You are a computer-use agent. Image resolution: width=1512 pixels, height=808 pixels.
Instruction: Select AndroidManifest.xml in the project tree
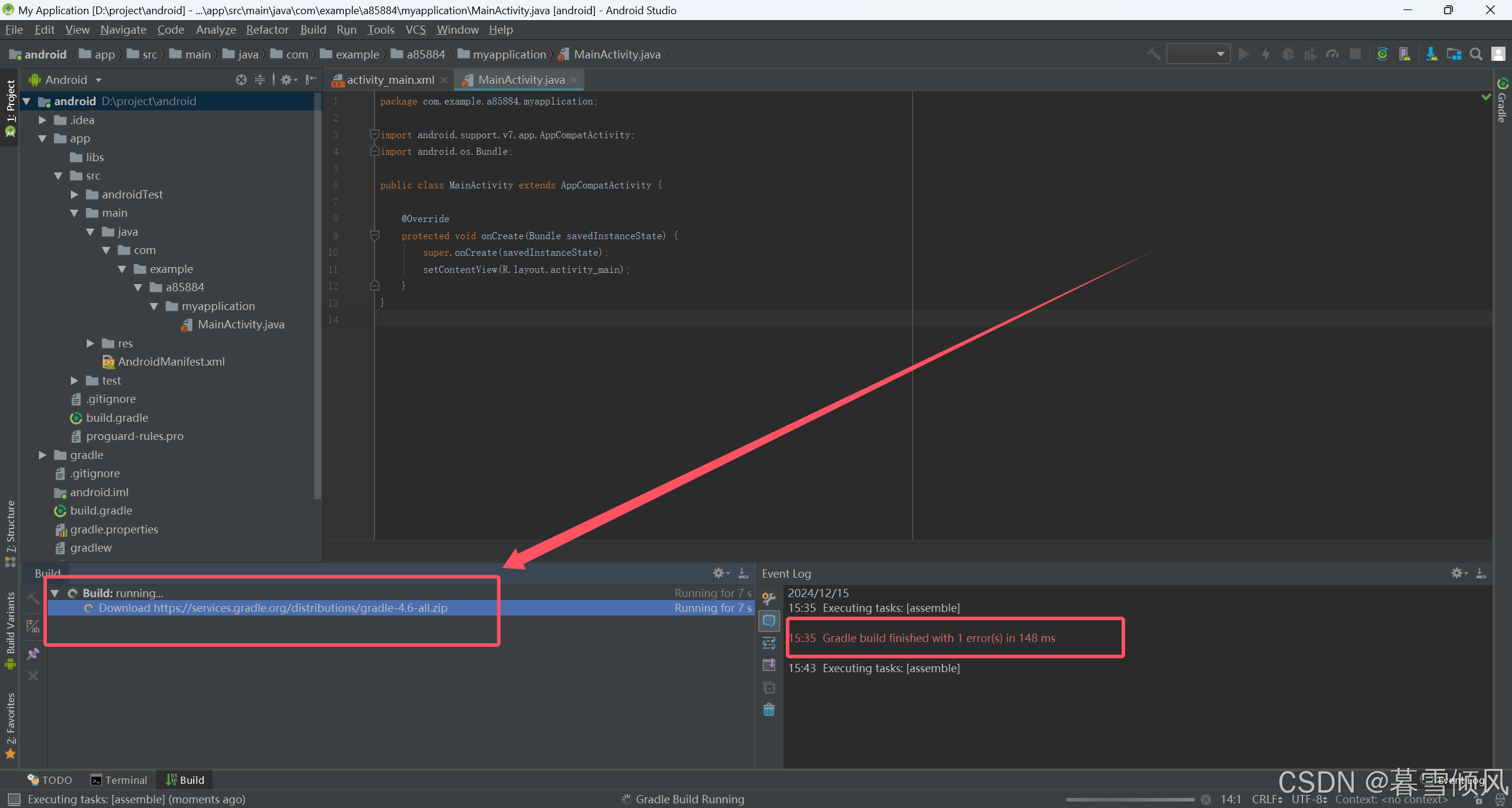[171, 361]
